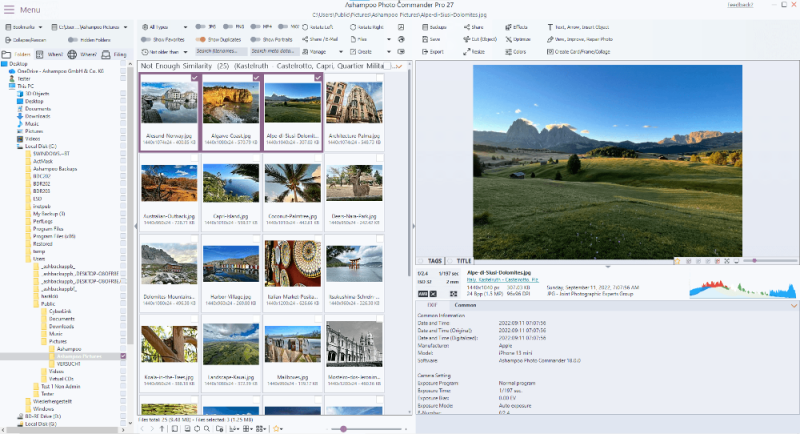Click the back arrow in bottom browser bar
800x434 pixels.
[142, 429]
